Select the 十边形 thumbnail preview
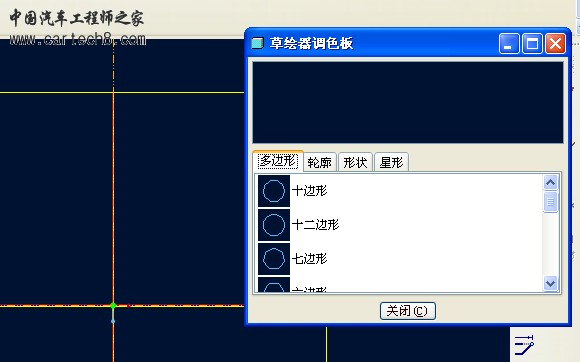 pos(274,191)
